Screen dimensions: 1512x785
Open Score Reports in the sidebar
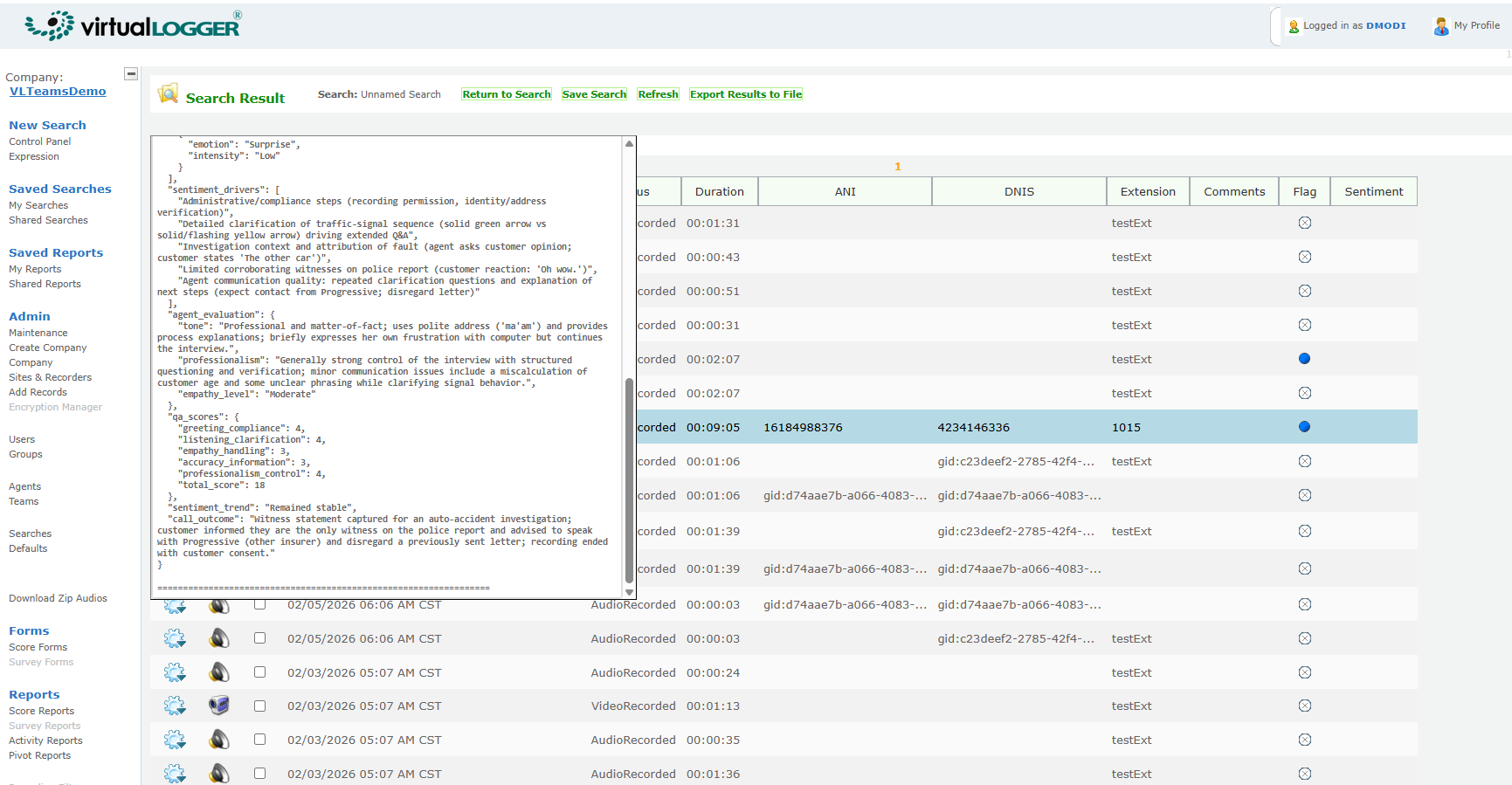tap(41, 711)
